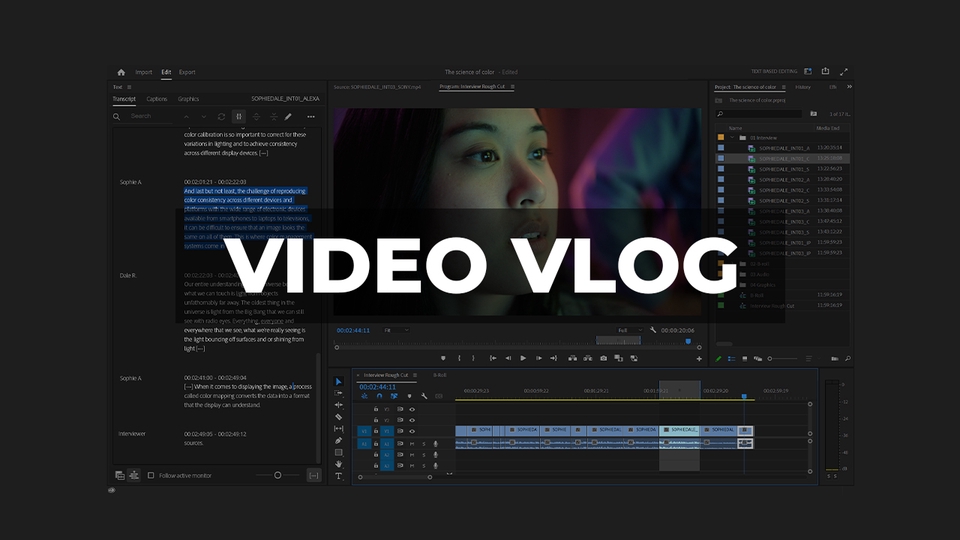This screenshot has width=960, height=540.
Task: Open the transcript three-dots menu
Action: point(311,116)
